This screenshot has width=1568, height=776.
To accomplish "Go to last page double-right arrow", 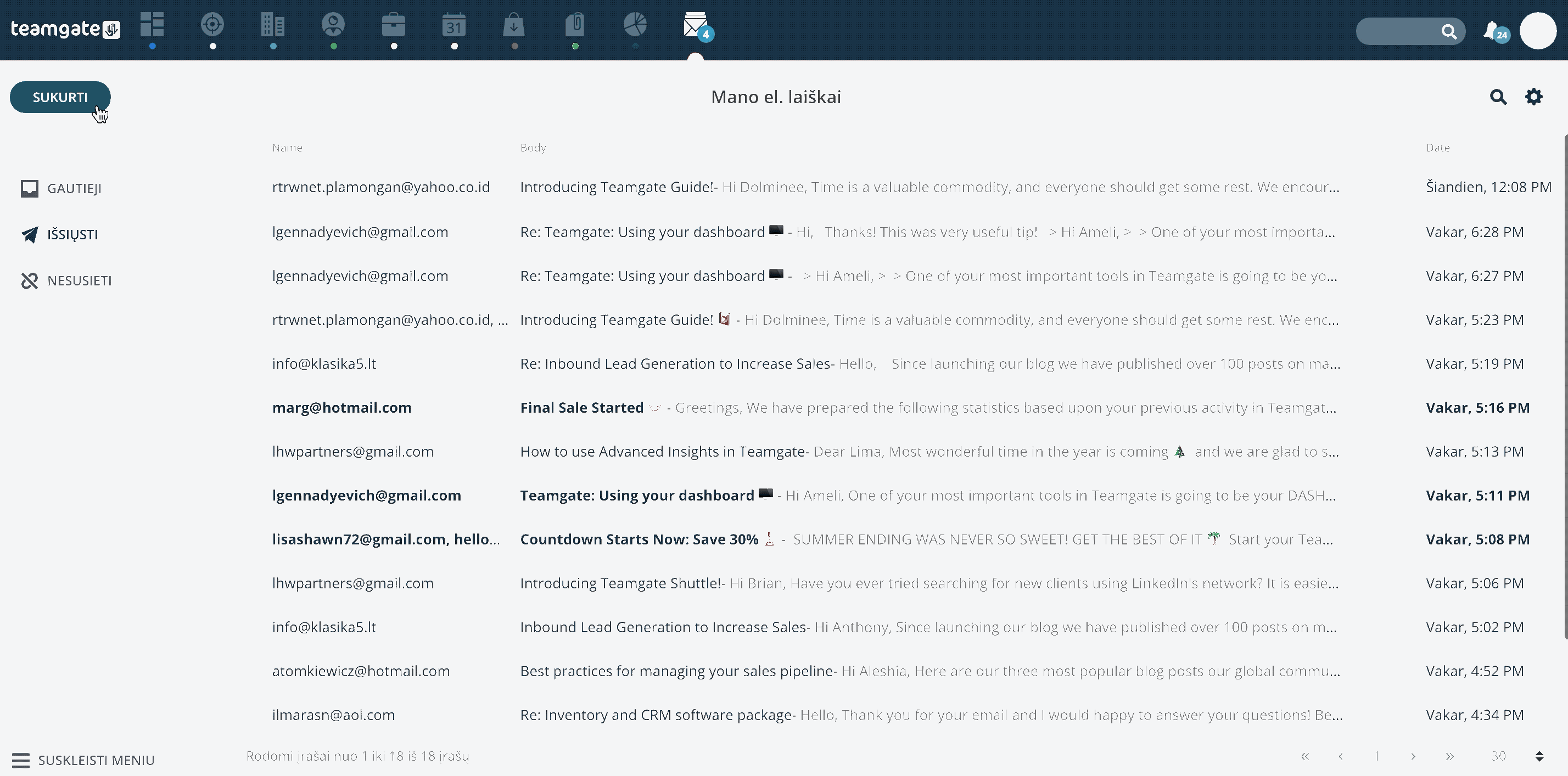I will click(x=1449, y=756).
